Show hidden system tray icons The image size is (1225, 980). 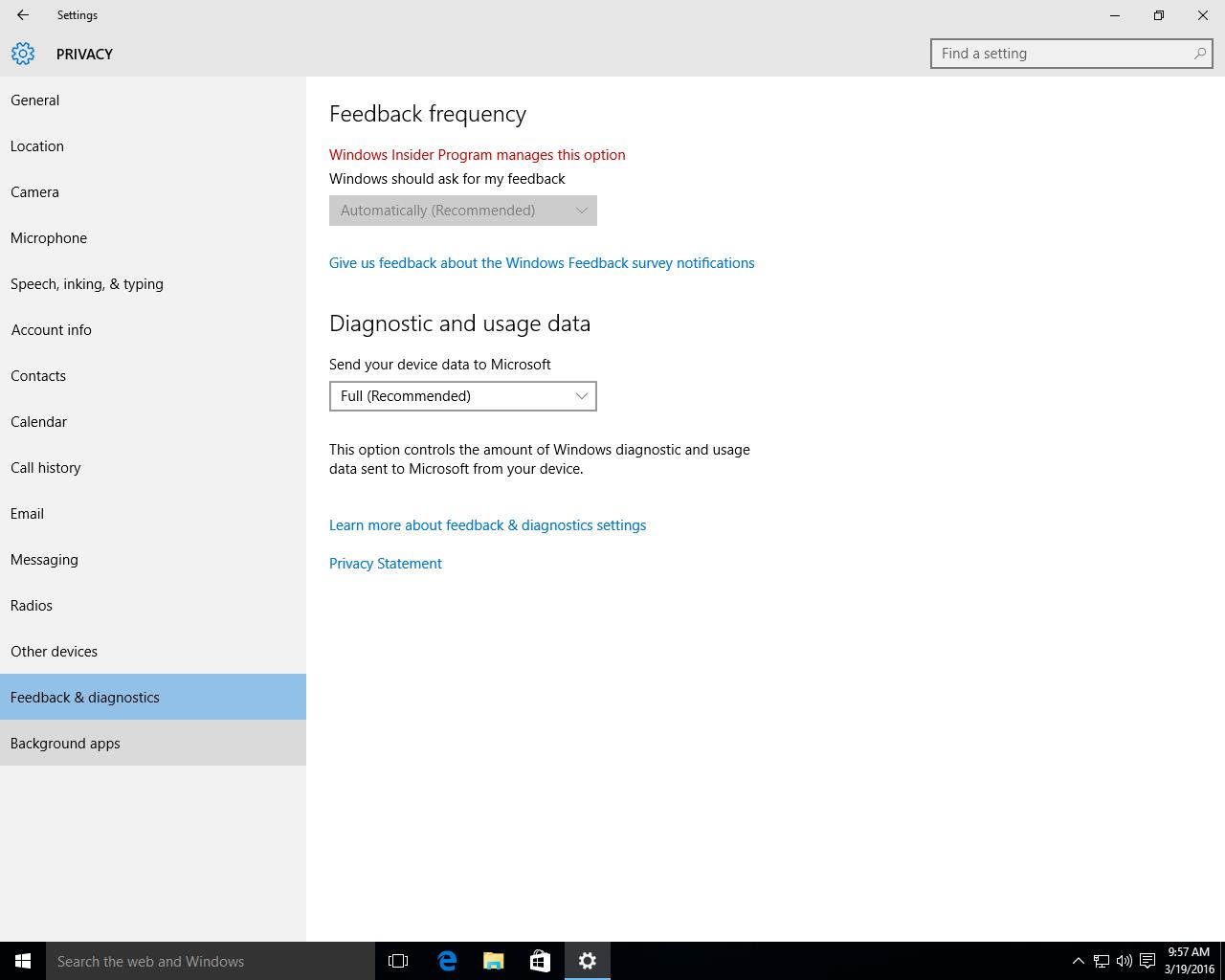[x=1078, y=961]
